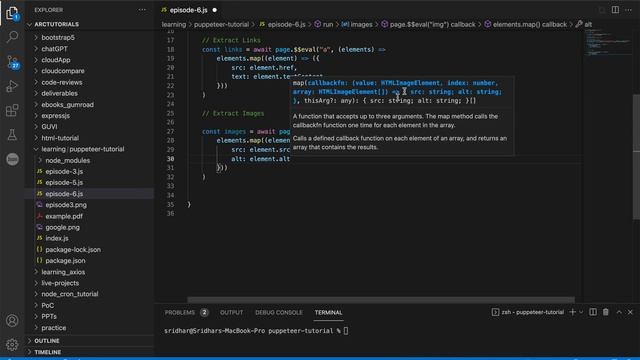Collapse the learning / puppeteer-tutorial folder

click(82, 149)
